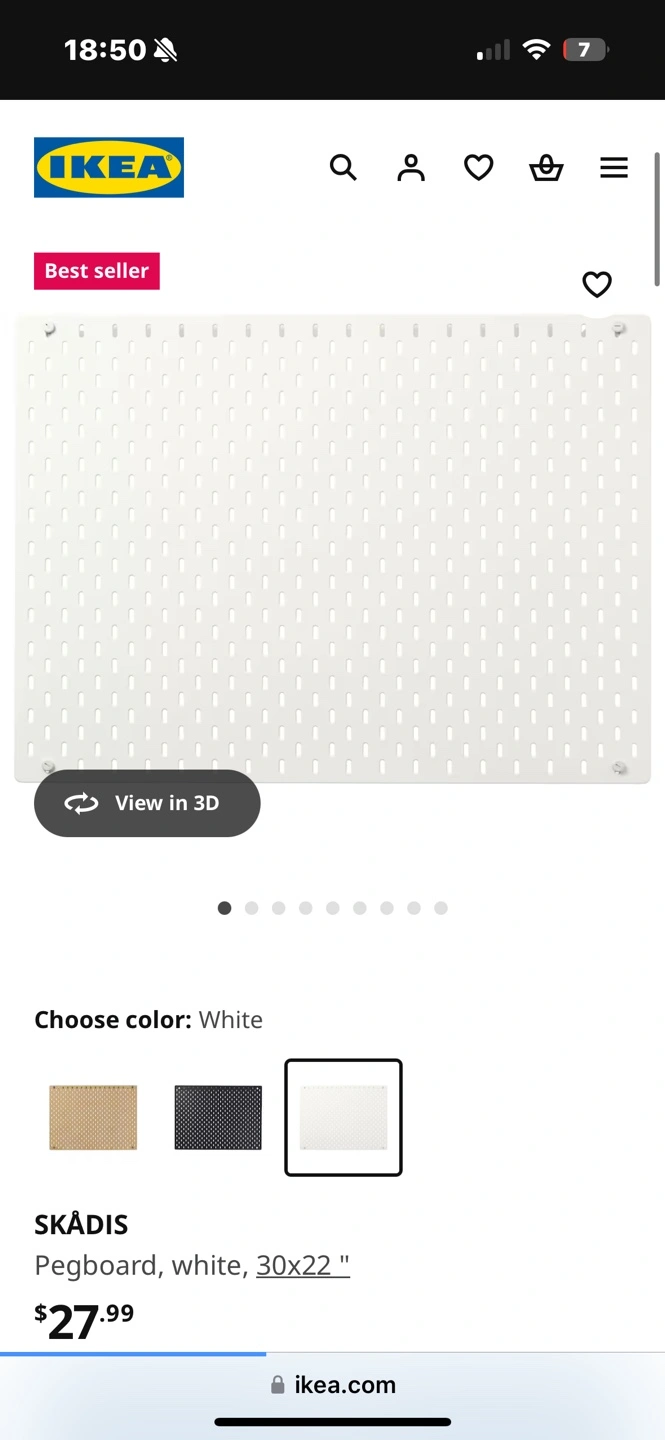Tap the SKÅDIS product name

point(81,1224)
